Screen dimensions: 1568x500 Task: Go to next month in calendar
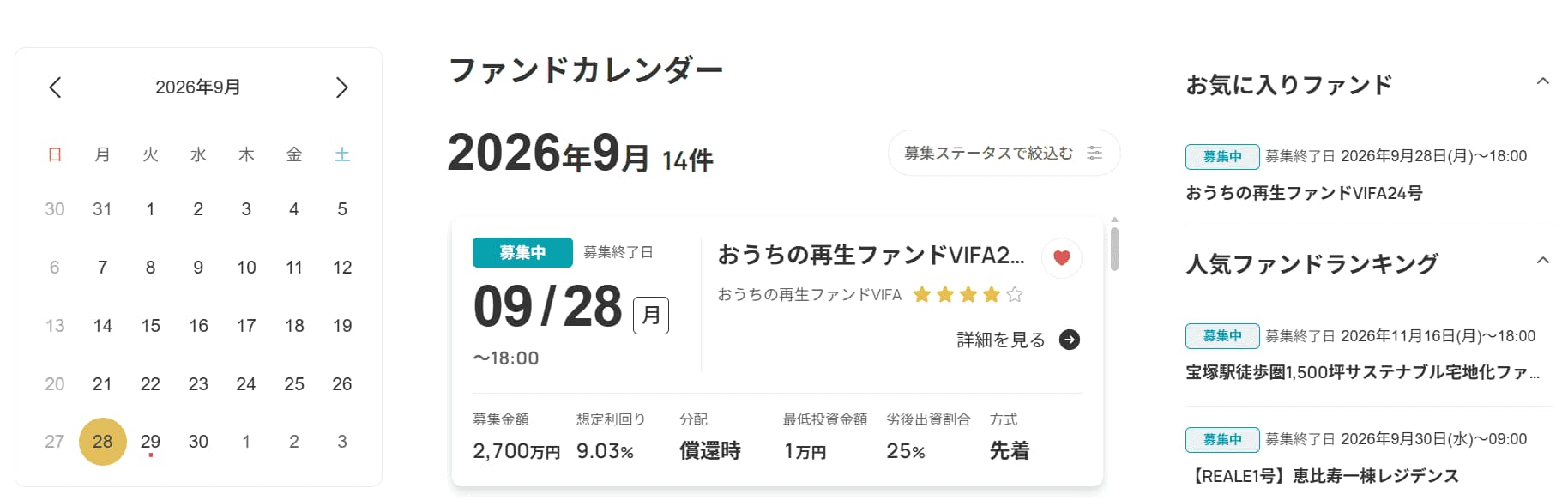pos(341,87)
